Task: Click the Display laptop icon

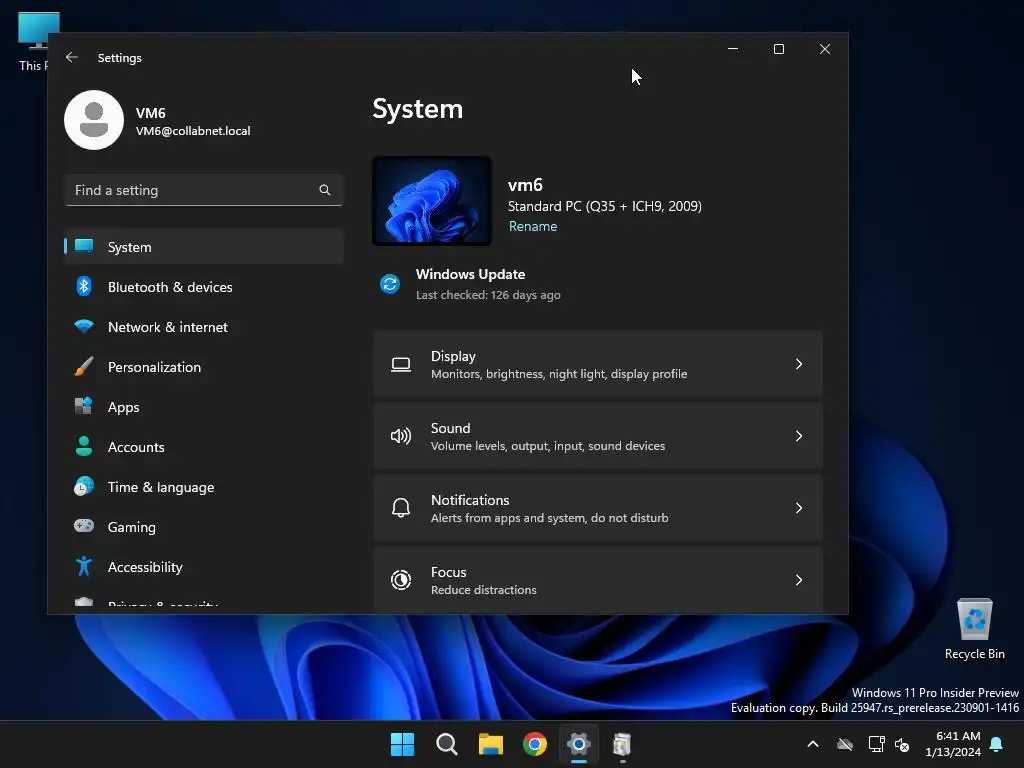Action: (x=401, y=364)
